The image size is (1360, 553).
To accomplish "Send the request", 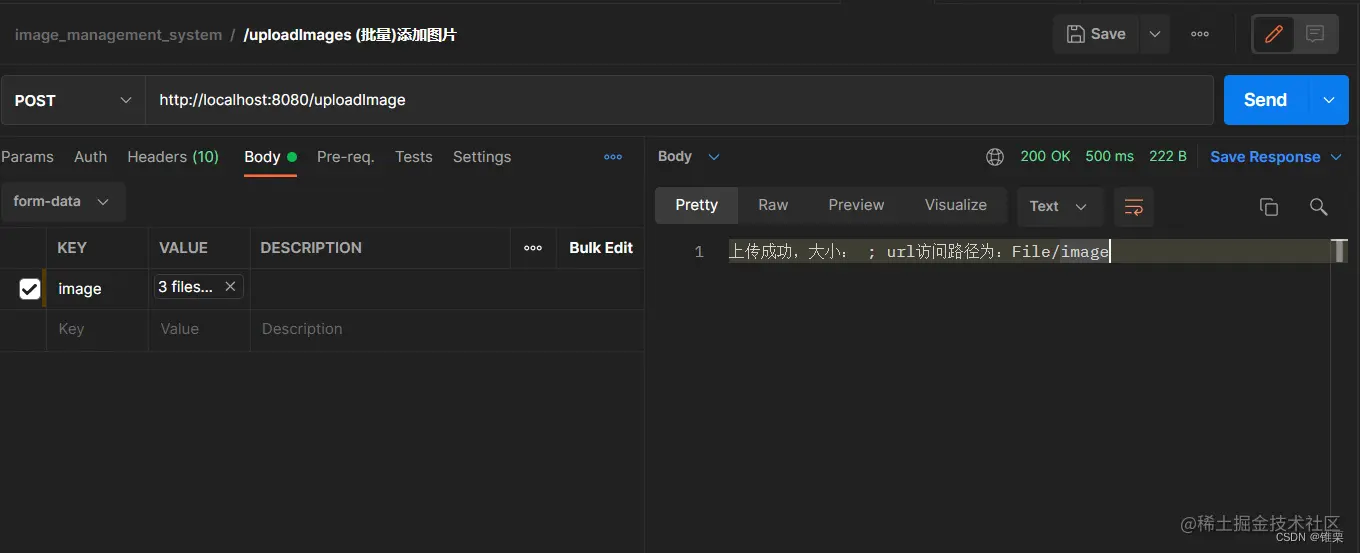I will click(x=1266, y=100).
